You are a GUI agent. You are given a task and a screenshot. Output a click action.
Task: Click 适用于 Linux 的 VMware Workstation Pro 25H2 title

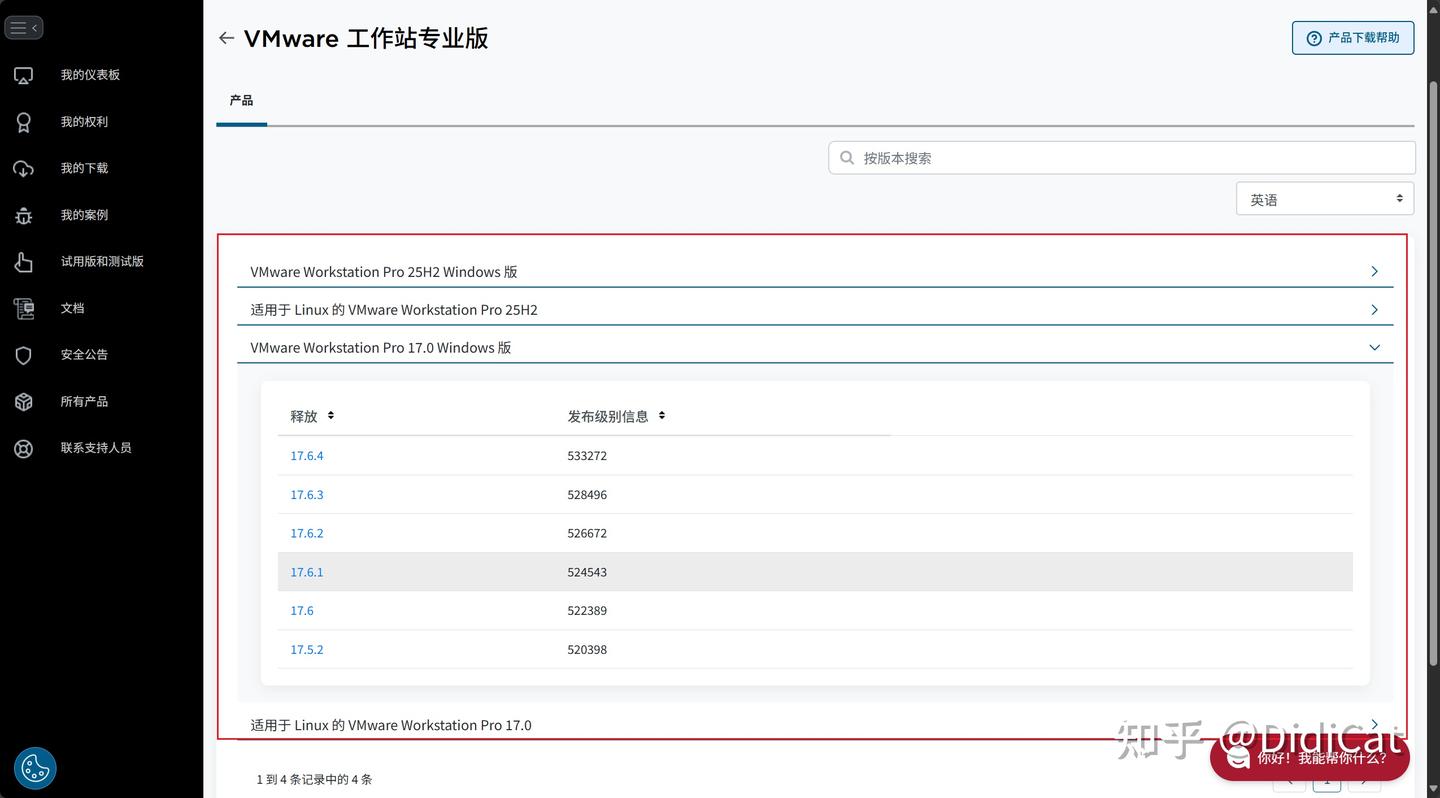pos(394,310)
